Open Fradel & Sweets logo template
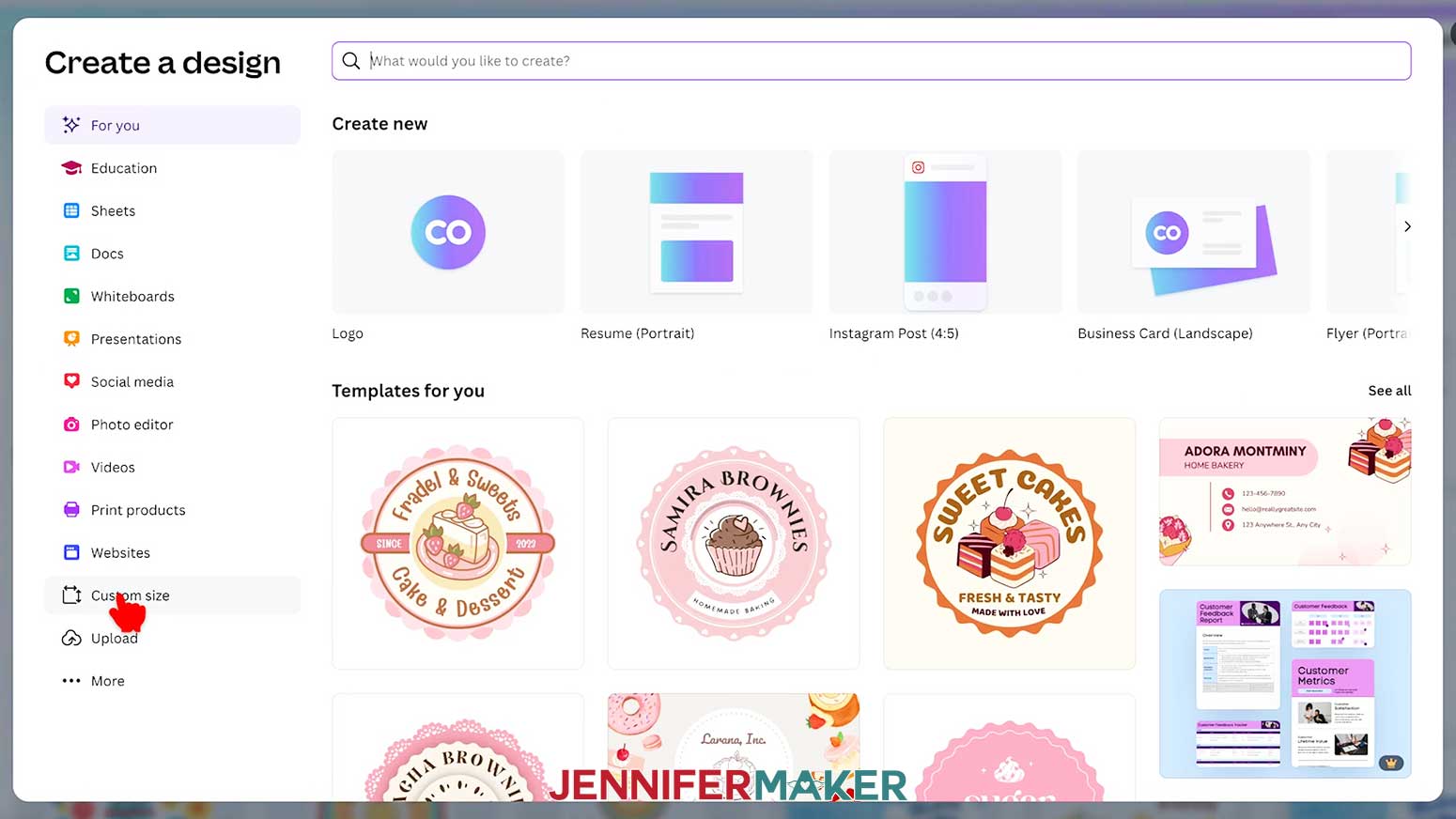This screenshot has width=1456, height=819. pyautogui.click(x=458, y=544)
